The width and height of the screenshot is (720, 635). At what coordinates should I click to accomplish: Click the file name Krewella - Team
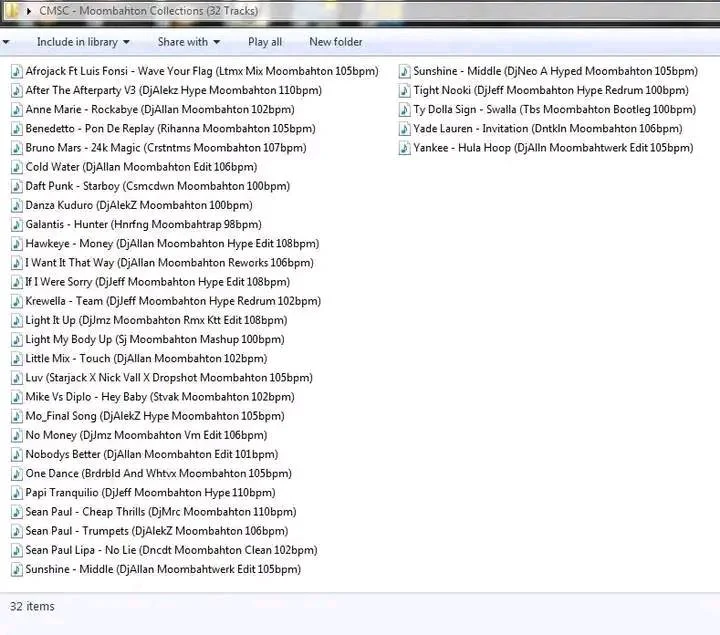(173, 301)
